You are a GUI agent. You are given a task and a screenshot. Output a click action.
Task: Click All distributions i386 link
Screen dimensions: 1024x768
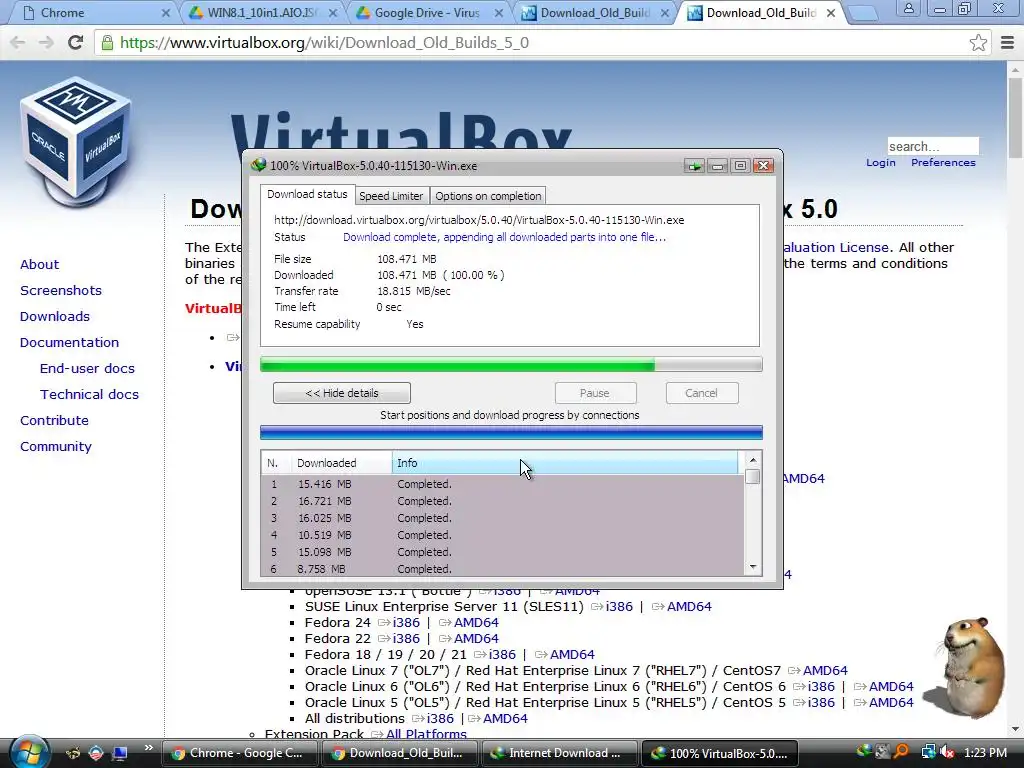coord(440,718)
